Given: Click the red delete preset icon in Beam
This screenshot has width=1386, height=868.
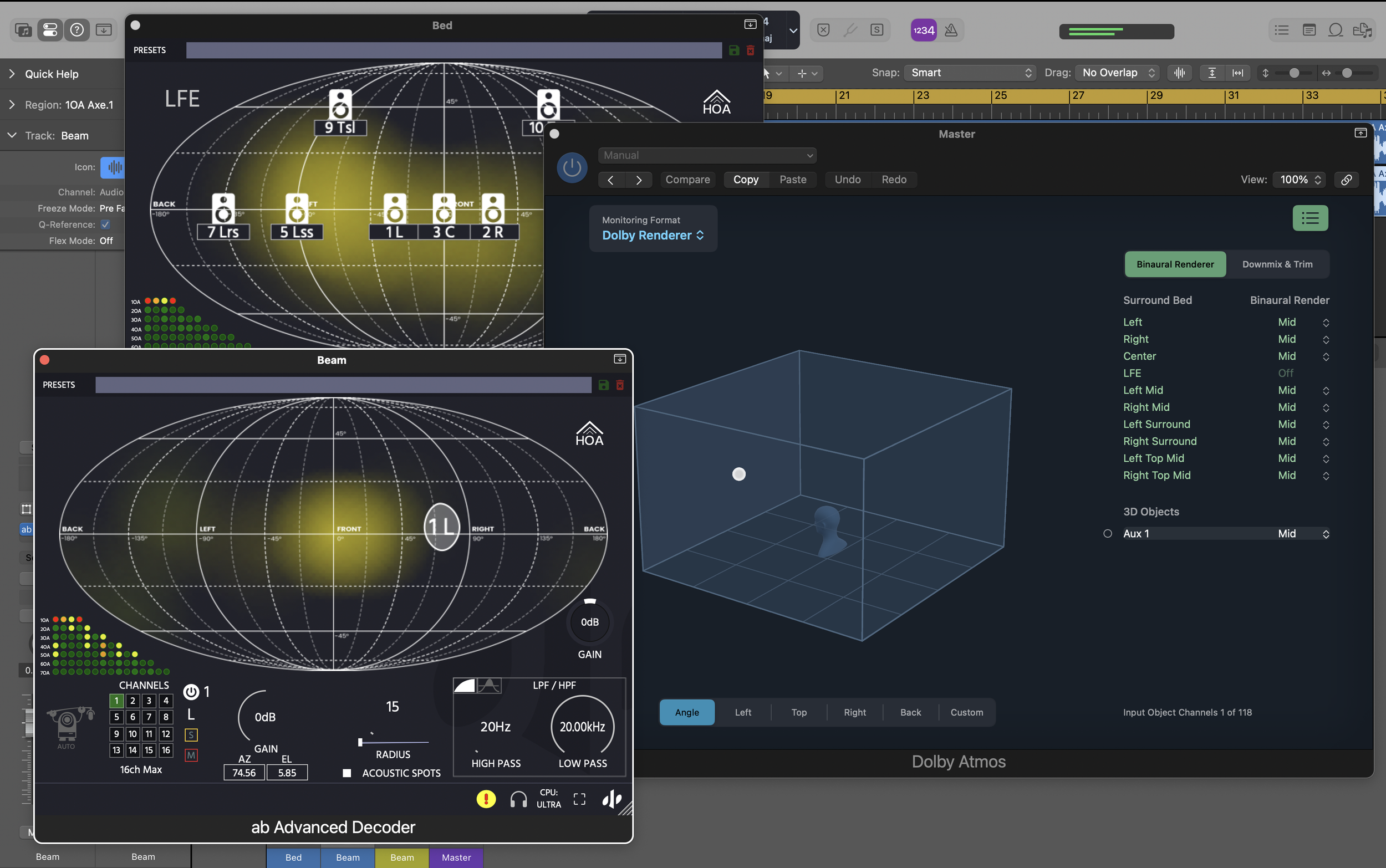Looking at the screenshot, I should [620, 385].
